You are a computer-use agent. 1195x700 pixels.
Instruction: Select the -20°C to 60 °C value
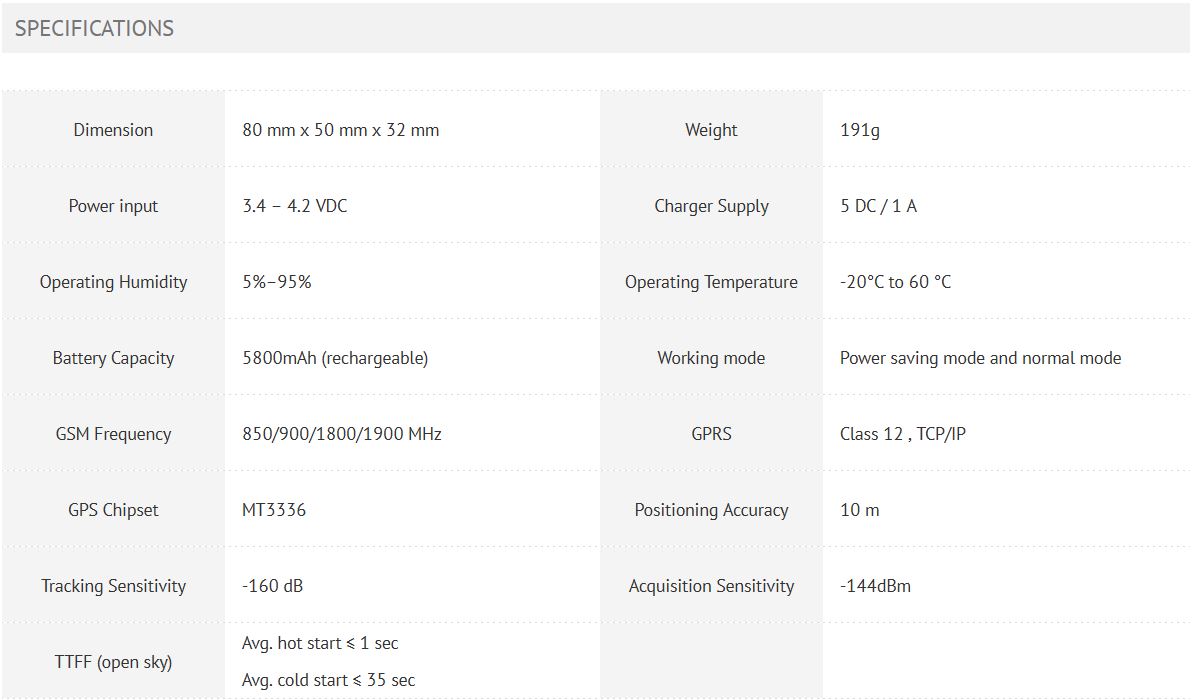tap(895, 282)
